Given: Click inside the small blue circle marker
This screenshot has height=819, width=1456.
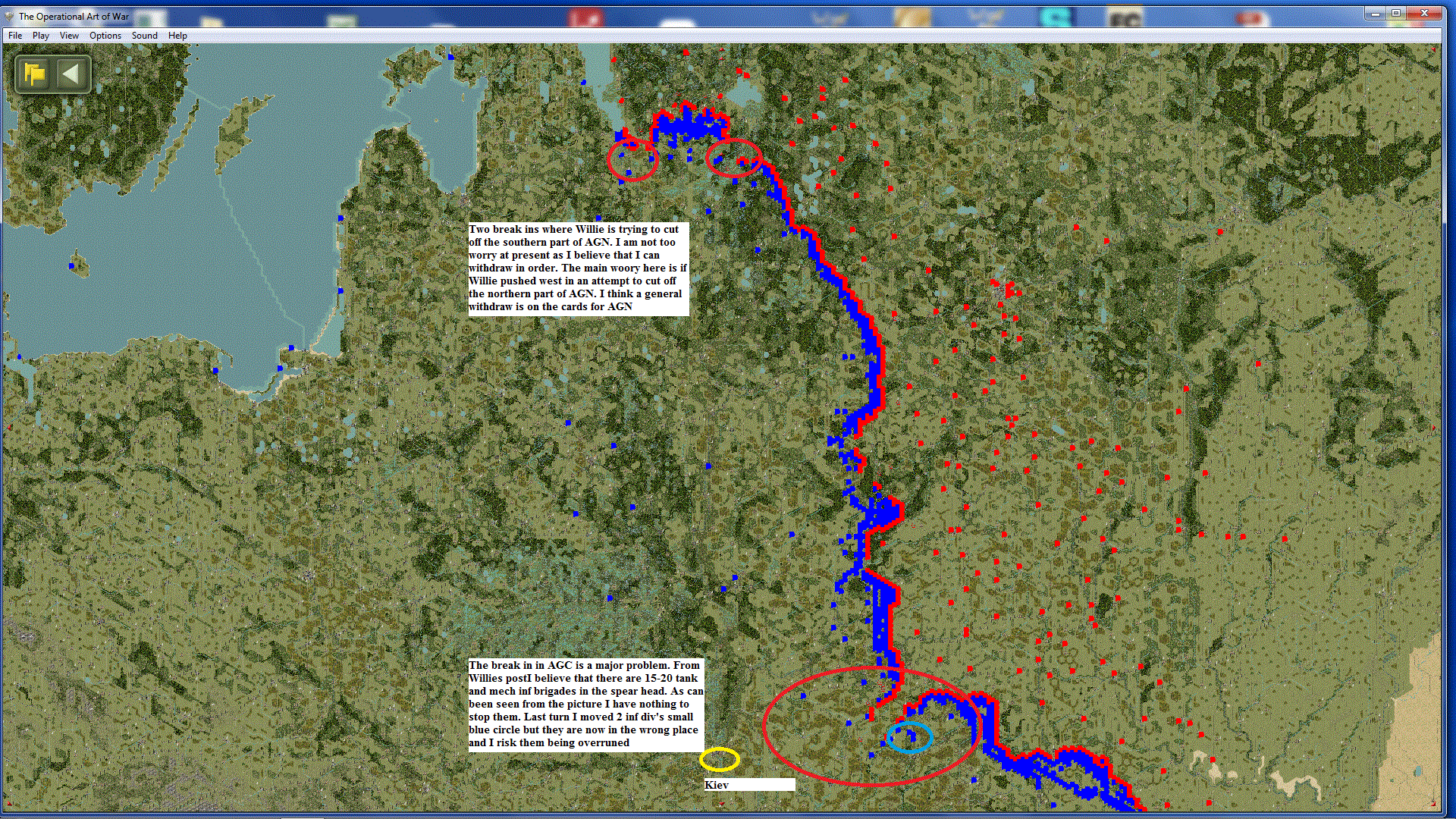Looking at the screenshot, I should click(909, 737).
